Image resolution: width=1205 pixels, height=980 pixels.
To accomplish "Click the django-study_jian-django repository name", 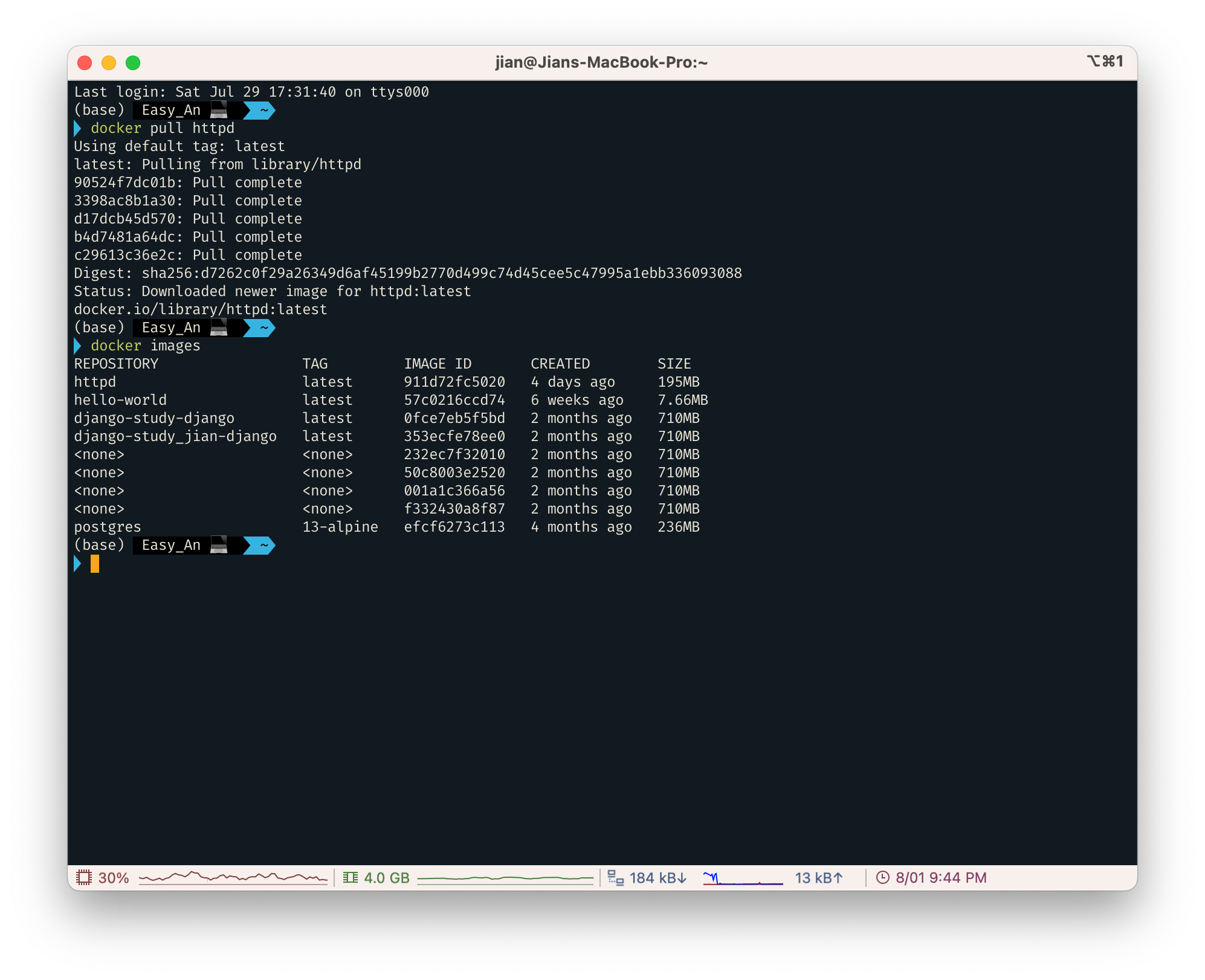I will tap(175, 436).
